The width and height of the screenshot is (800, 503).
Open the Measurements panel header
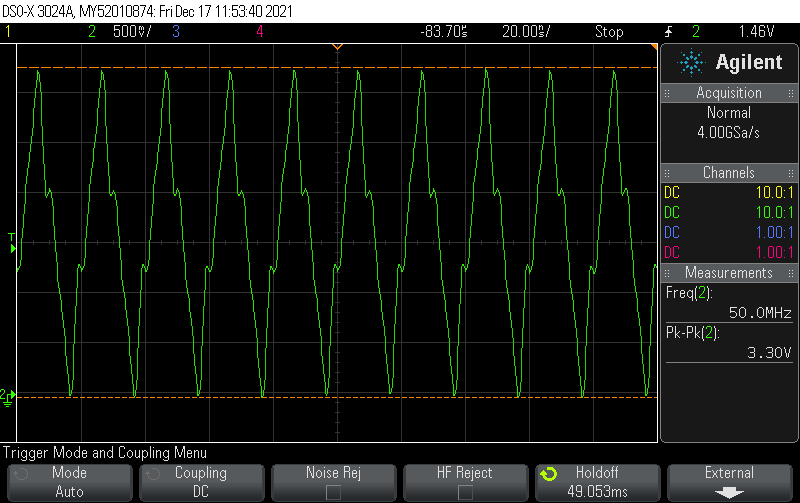coord(729,272)
